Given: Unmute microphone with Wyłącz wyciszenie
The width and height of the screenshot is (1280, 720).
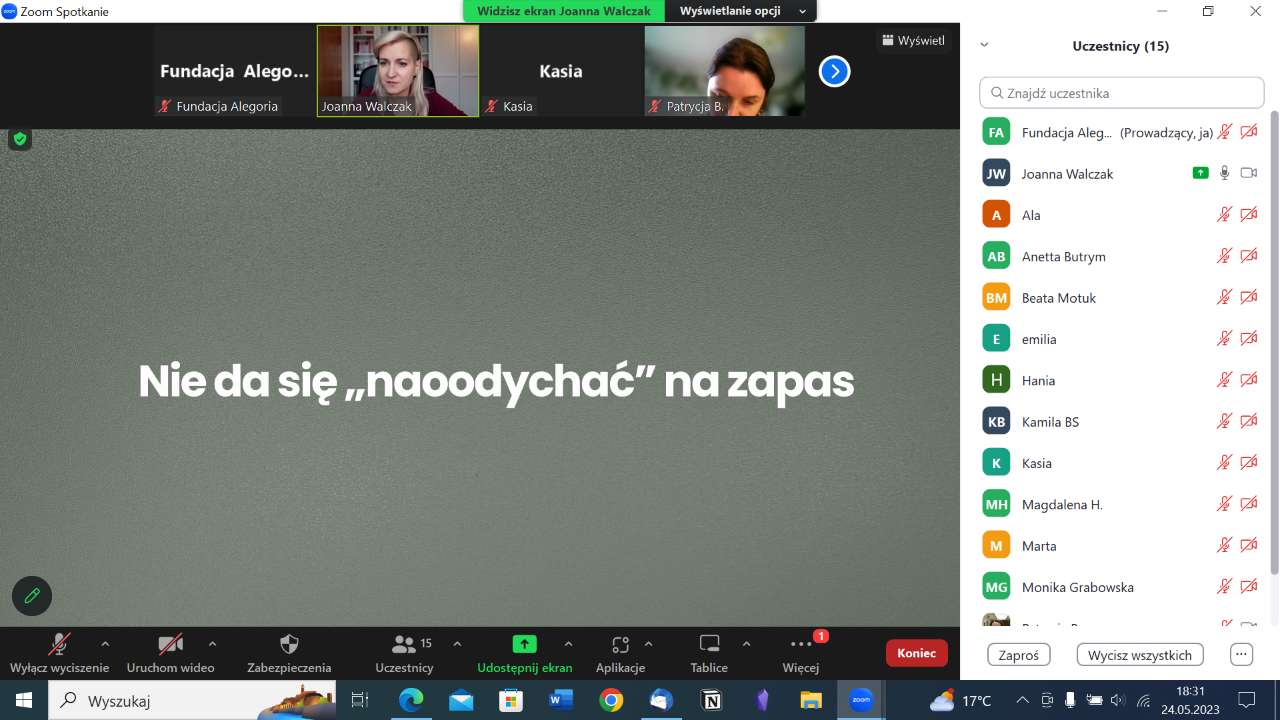Looking at the screenshot, I should coord(59,644).
